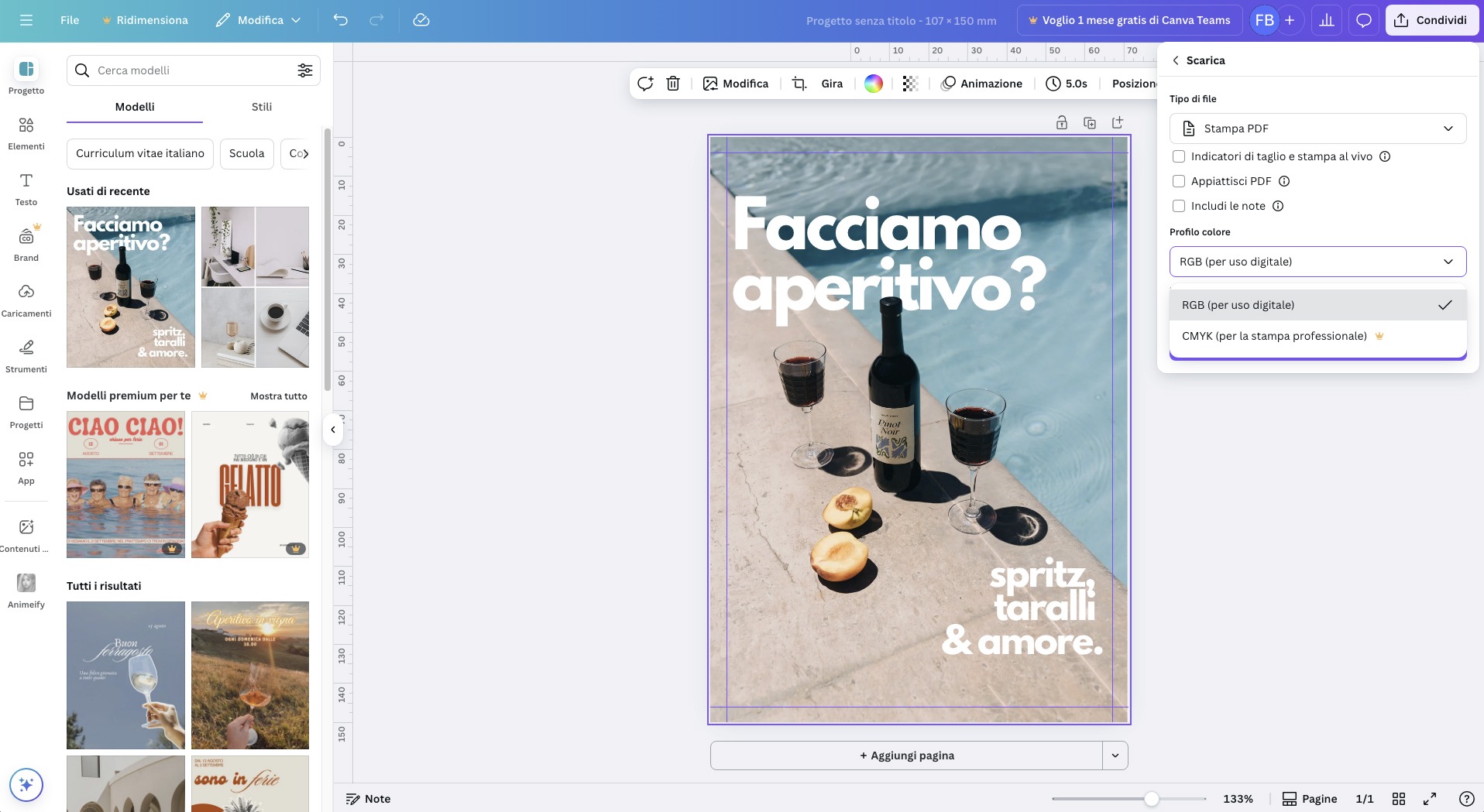Viewport: 1484px width, 812px height.
Task: Switch to the Stili tab
Action: coord(262,107)
